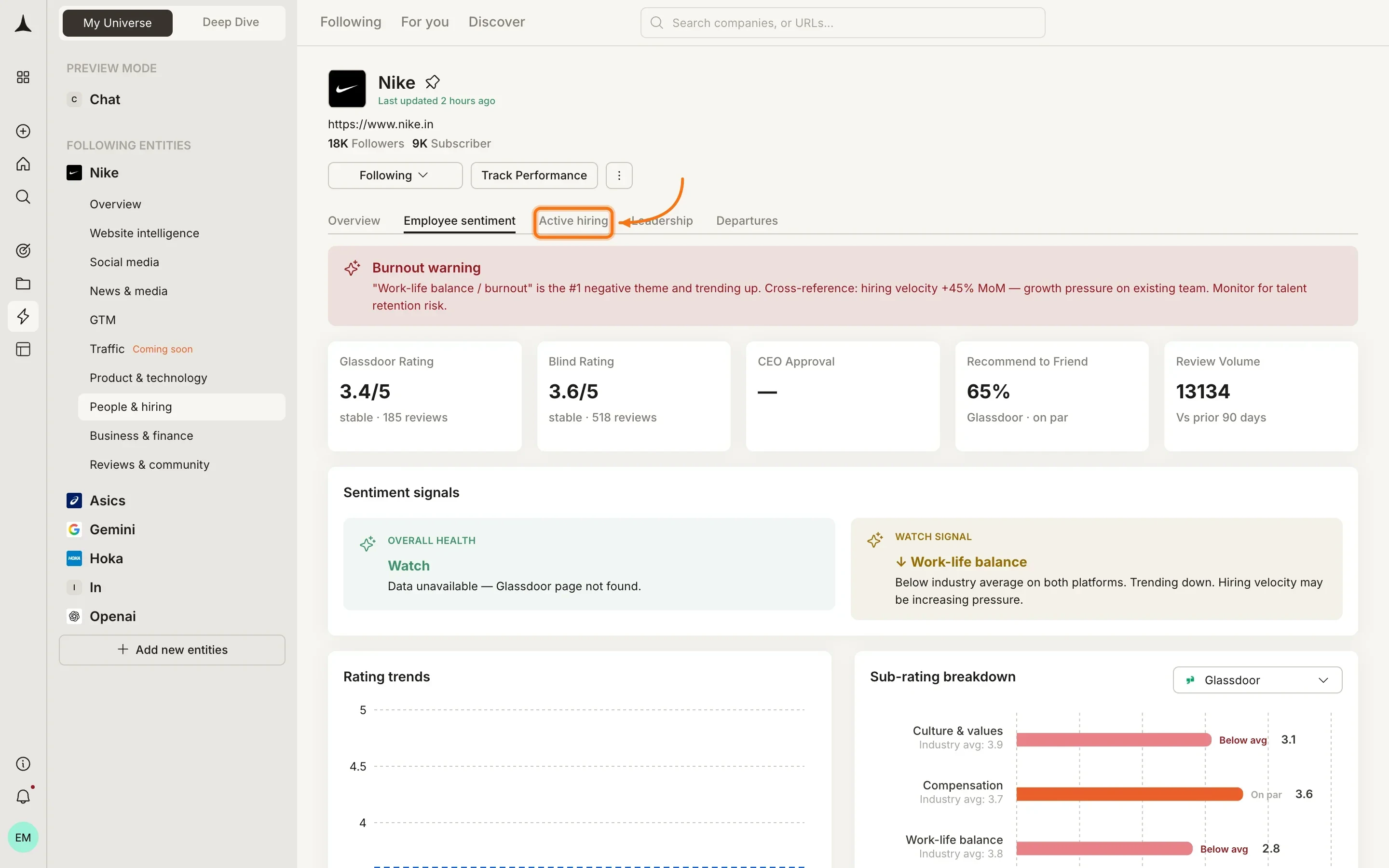This screenshot has height=868, width=1389.
Task: Open Product & technology in sidebar
Action: [x=148, y=378]
